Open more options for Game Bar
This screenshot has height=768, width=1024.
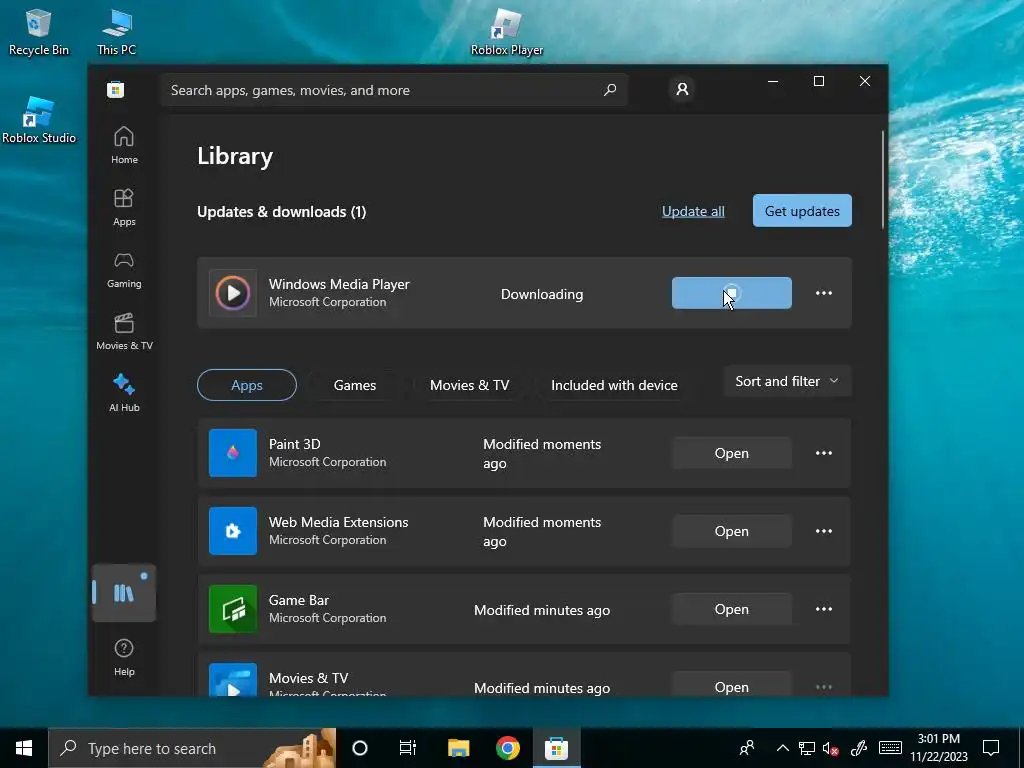pyautogui.click(x=824, y=609)
